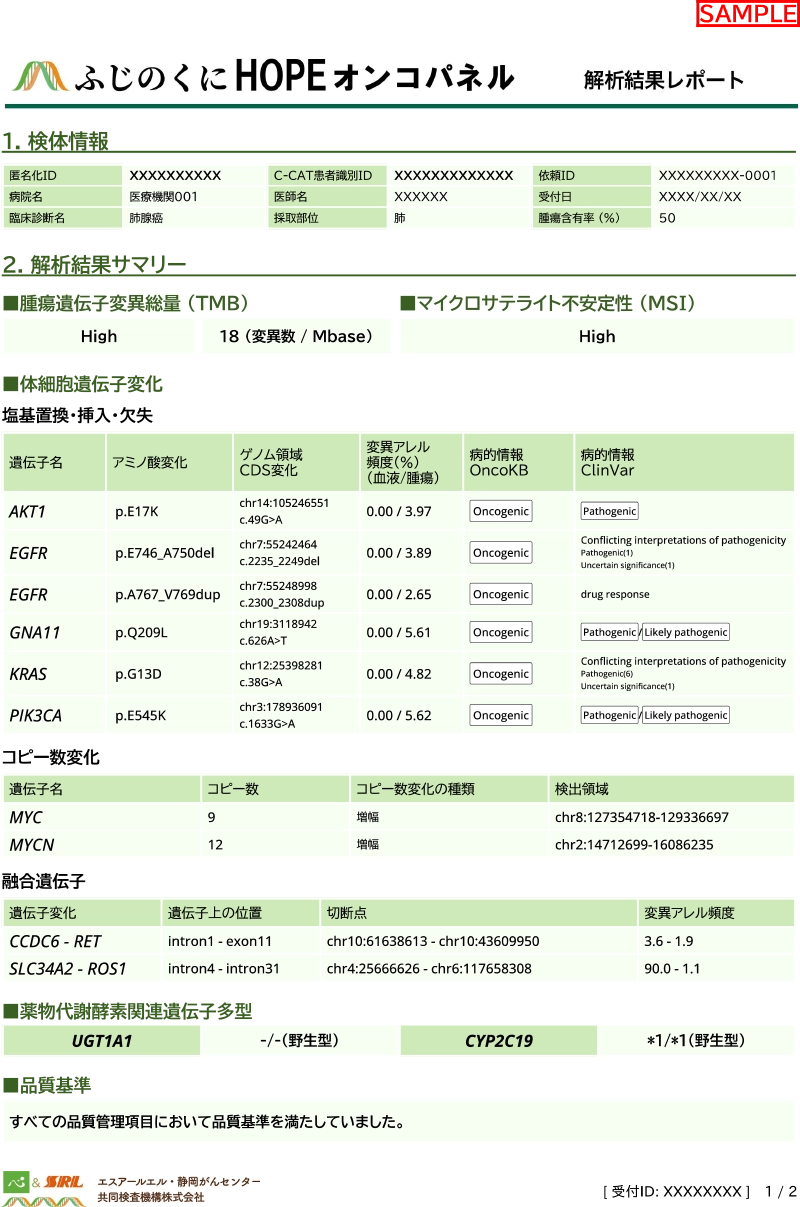Click the chr19:3118942 genomic position

(x=278, y=624)
